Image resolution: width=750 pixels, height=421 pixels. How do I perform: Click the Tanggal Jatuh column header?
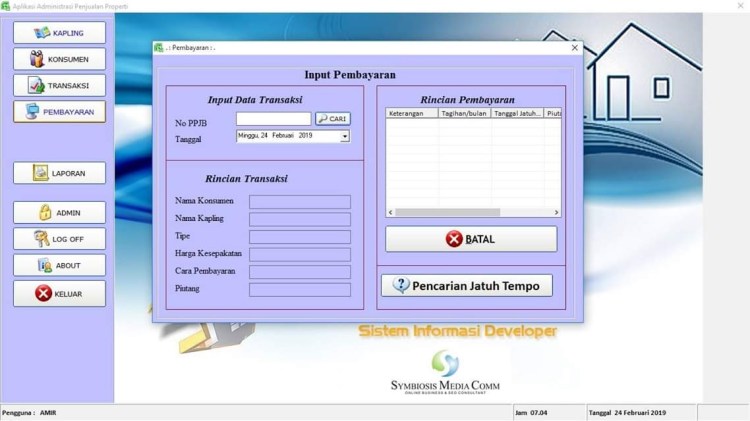tap(517, 113)
